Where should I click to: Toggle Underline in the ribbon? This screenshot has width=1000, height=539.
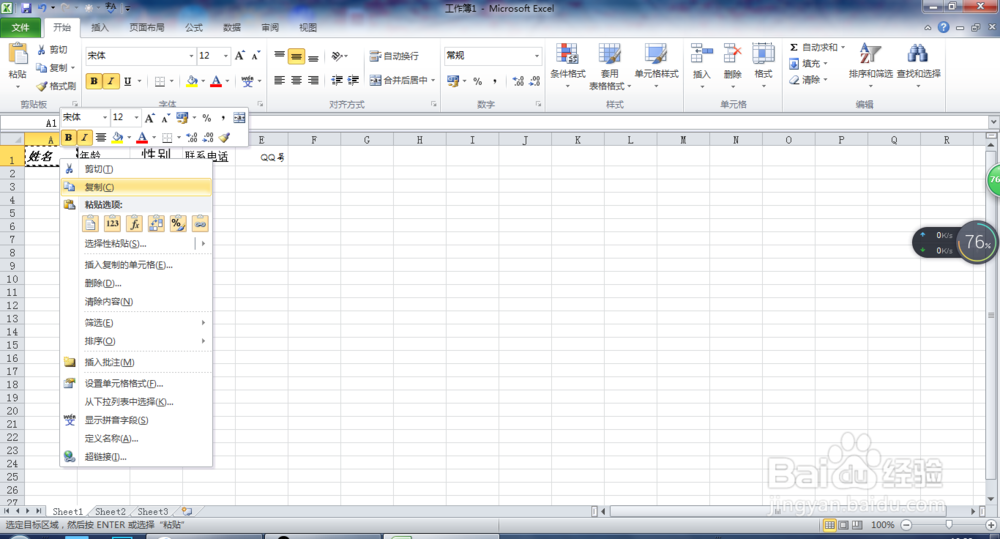point(128,81)
